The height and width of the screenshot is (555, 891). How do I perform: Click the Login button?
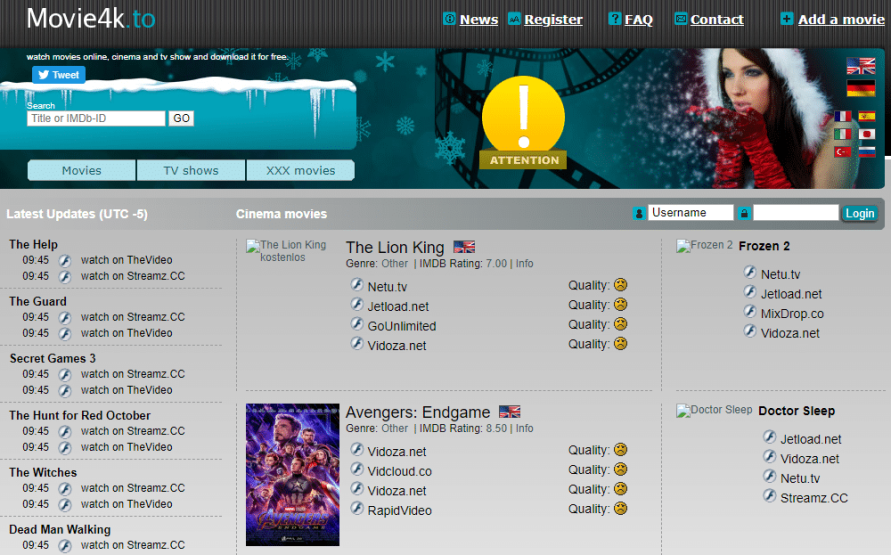pyautogui.click(x=860, y=213)
